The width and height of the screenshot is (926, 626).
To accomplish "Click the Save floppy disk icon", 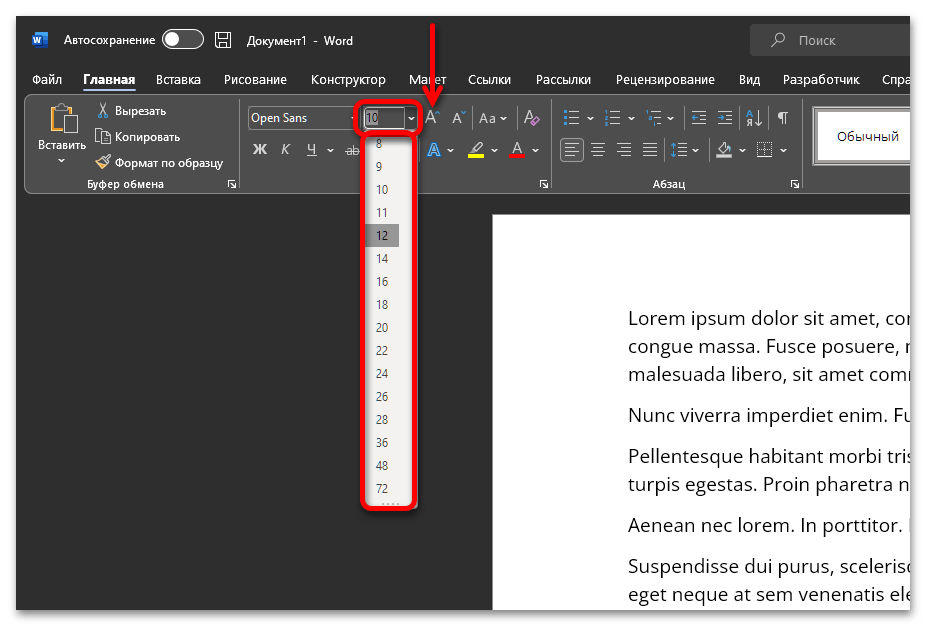I will pyautogui.click(x=224, y=40).
